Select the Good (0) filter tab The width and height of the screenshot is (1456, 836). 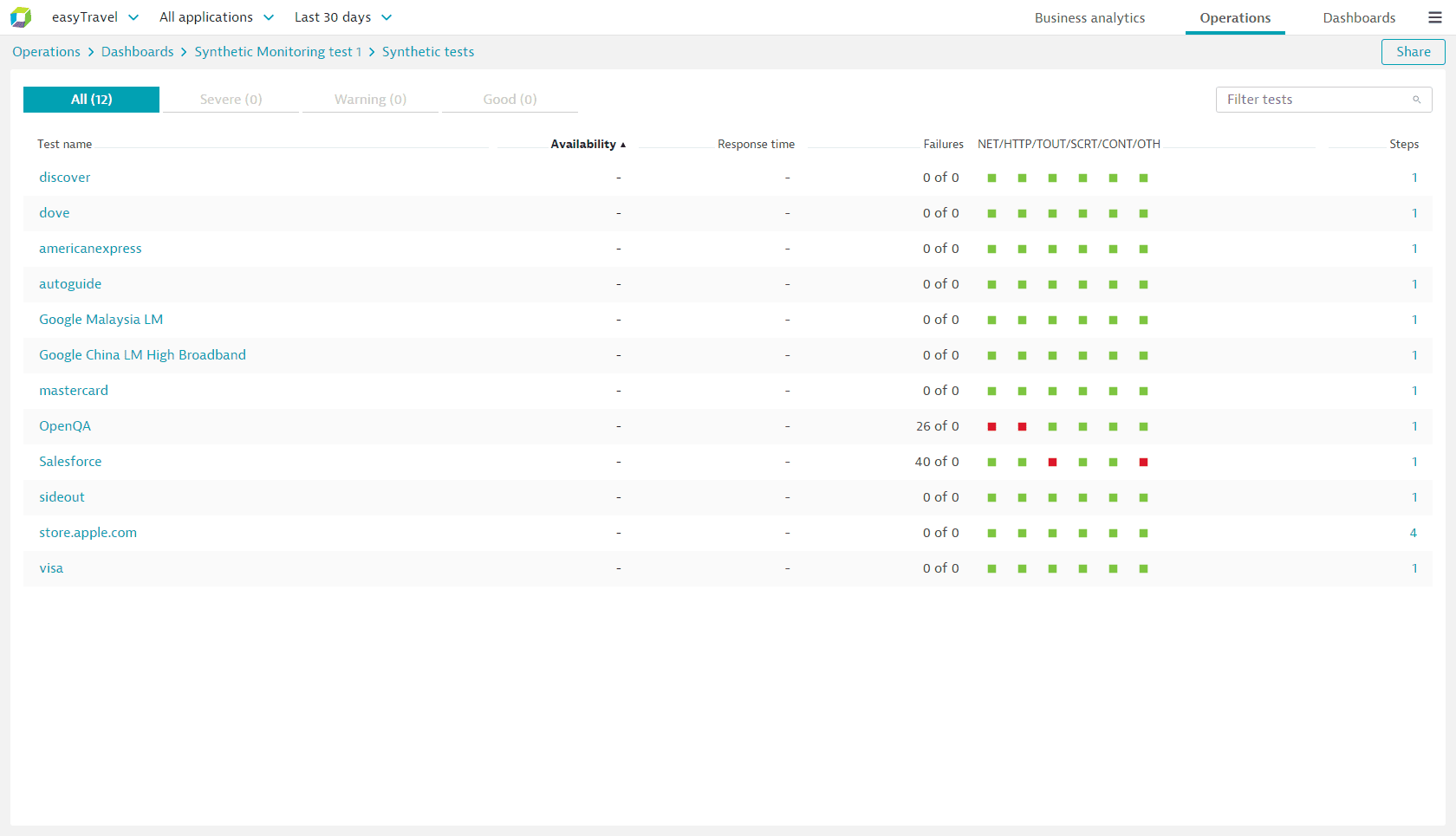coord(510,100)
